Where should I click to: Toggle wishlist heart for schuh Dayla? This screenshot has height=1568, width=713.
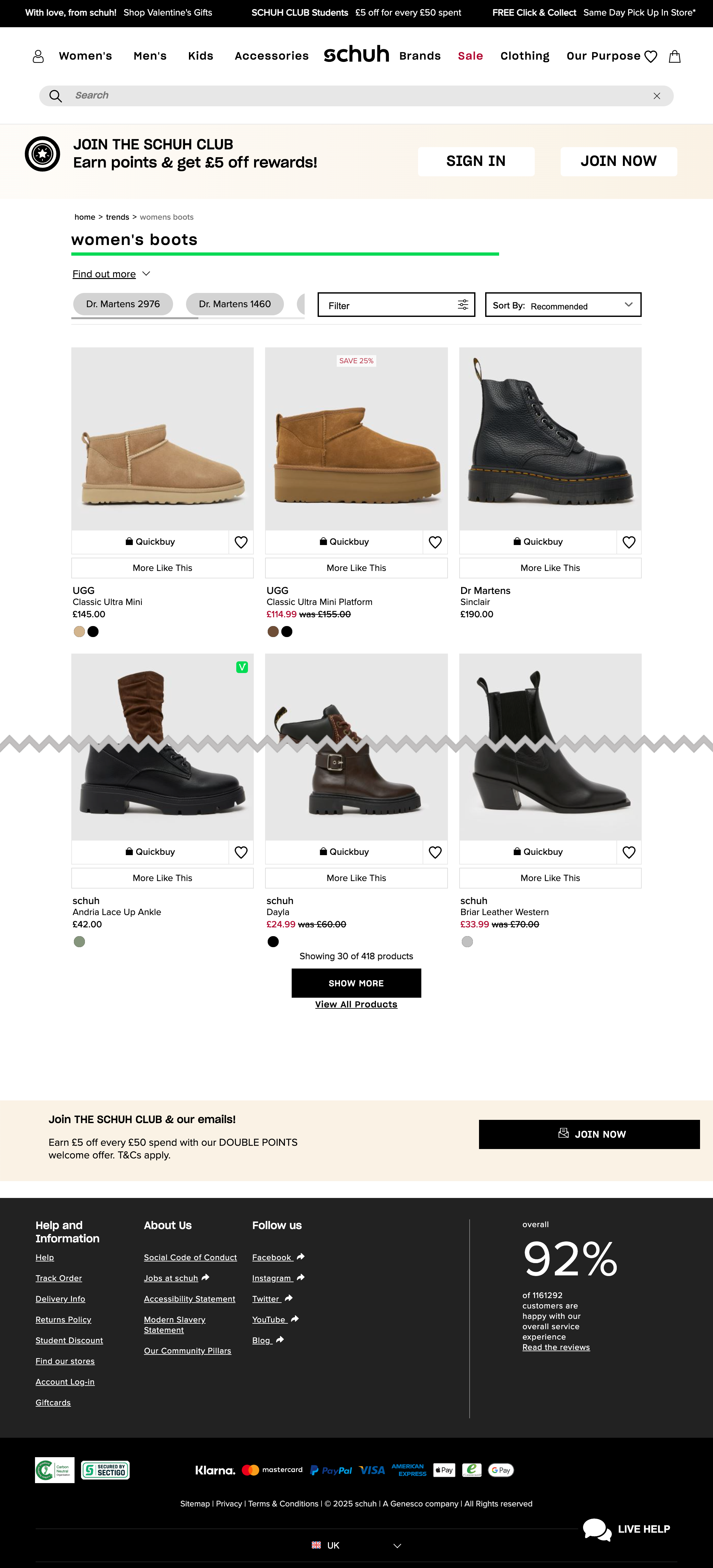tap(435, 852)
